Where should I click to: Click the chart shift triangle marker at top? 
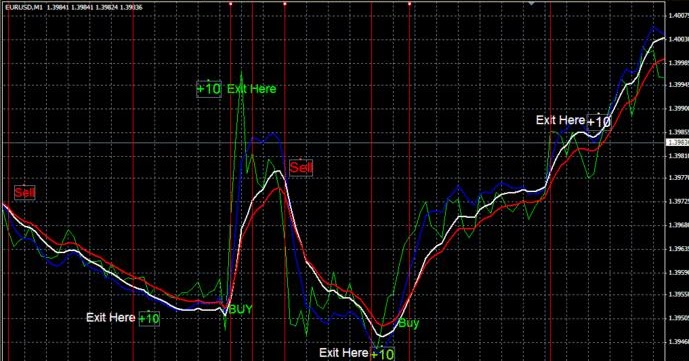coord(532,4)
